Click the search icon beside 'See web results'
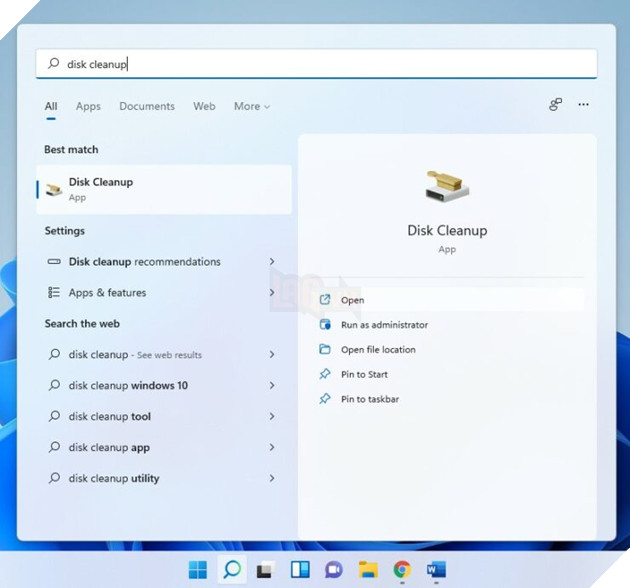The height and width of the screenshot is (588, 630). pyautogui.click(x=54, y=354)
